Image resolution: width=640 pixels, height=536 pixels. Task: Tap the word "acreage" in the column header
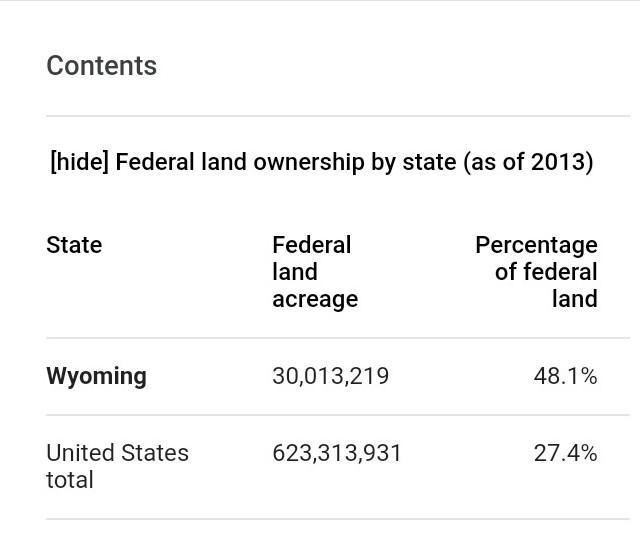[x=314, y=299]
